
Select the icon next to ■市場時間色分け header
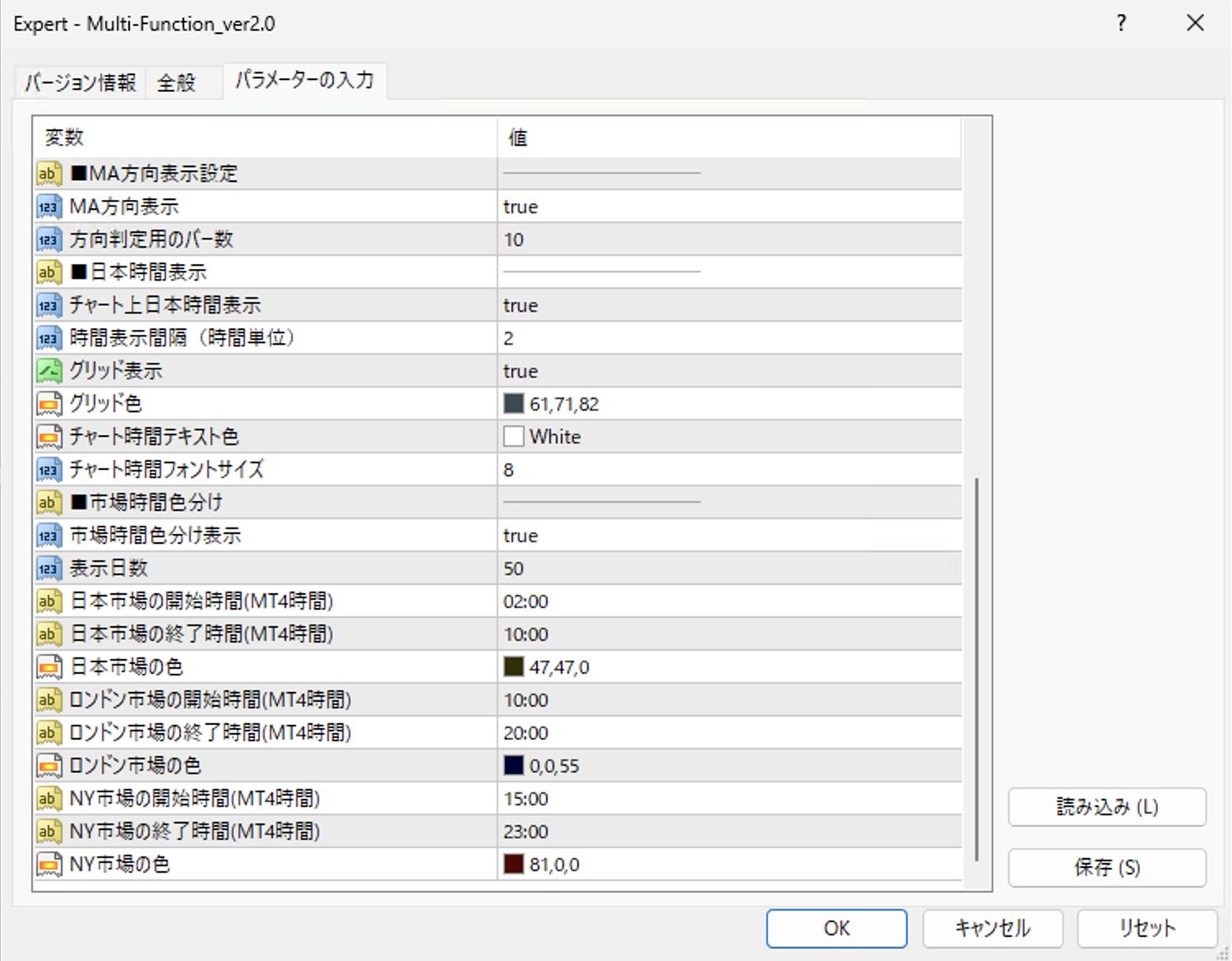click(49, 503)
